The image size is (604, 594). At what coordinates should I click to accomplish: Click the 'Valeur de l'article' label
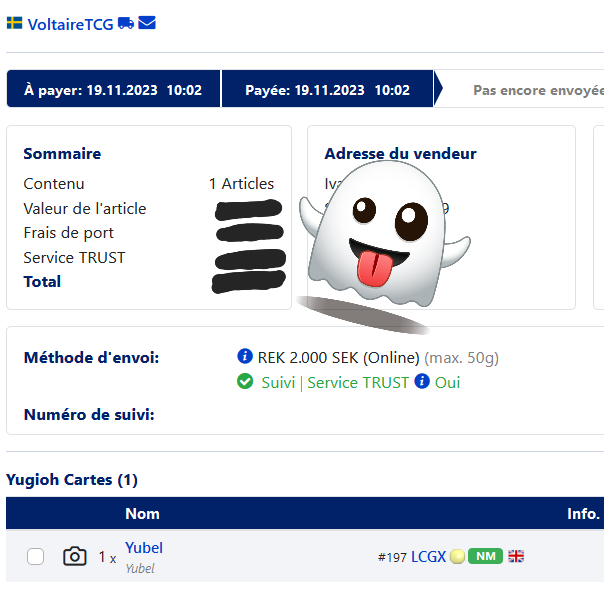coord(85,208)
